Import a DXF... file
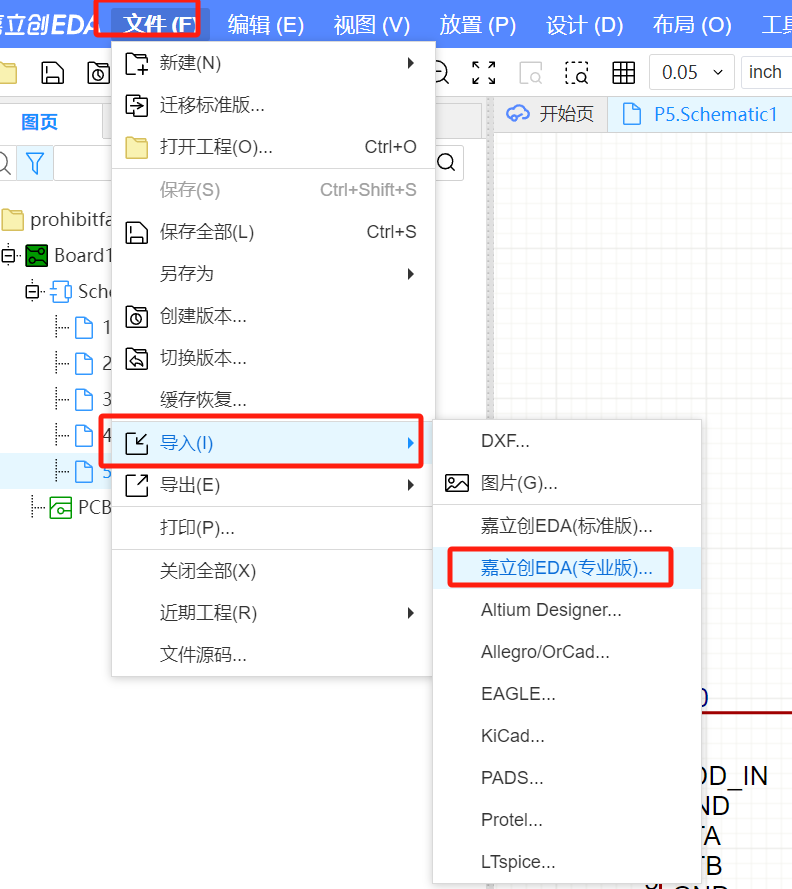 point(567,441)
